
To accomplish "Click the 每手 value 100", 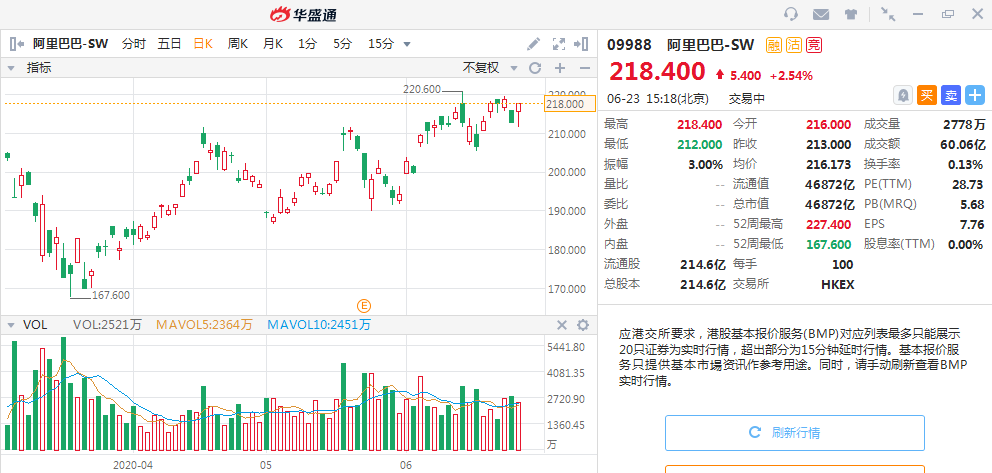I will pos(843,264).
